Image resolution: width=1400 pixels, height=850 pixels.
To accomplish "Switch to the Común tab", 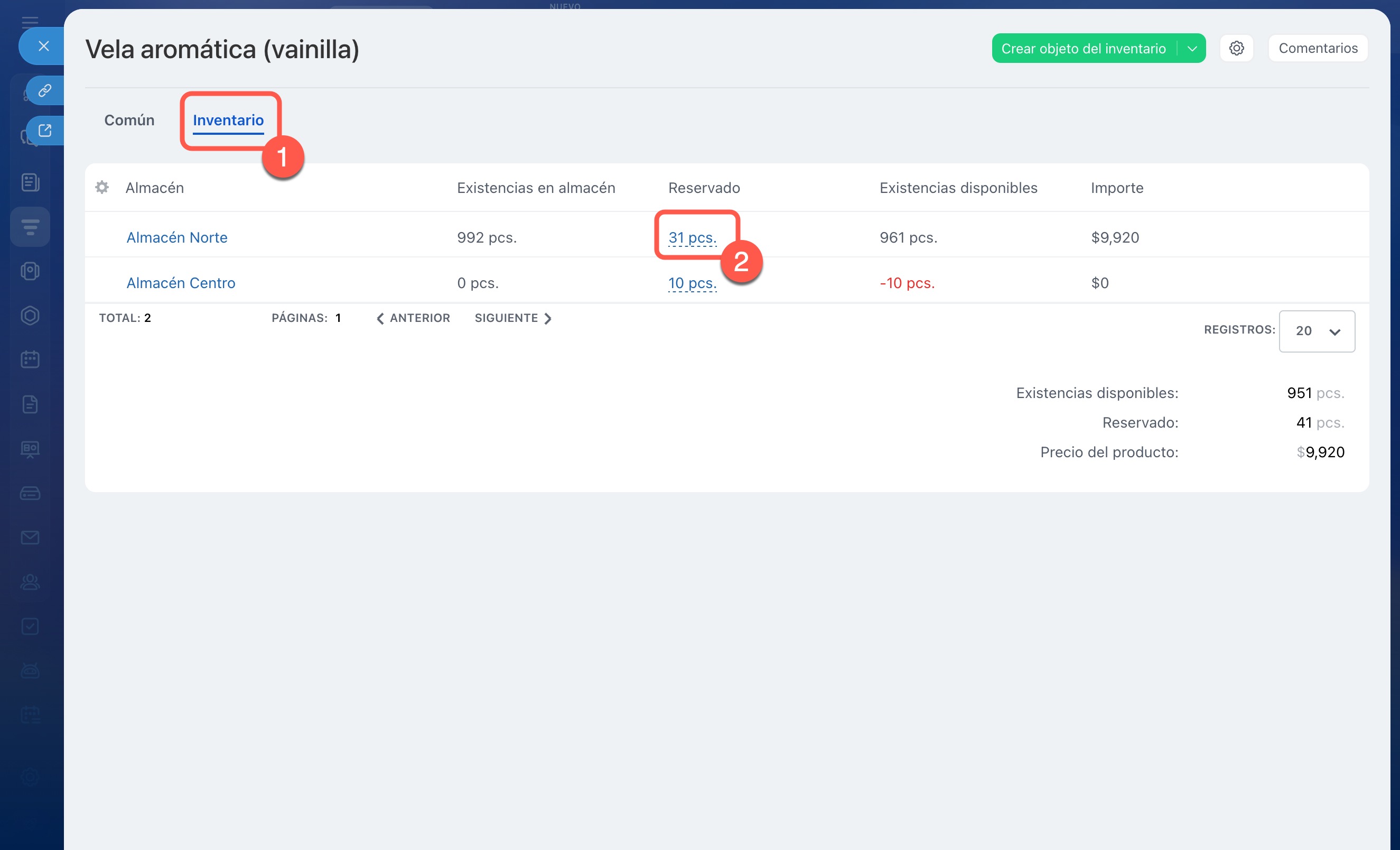I will coord(129,120).
